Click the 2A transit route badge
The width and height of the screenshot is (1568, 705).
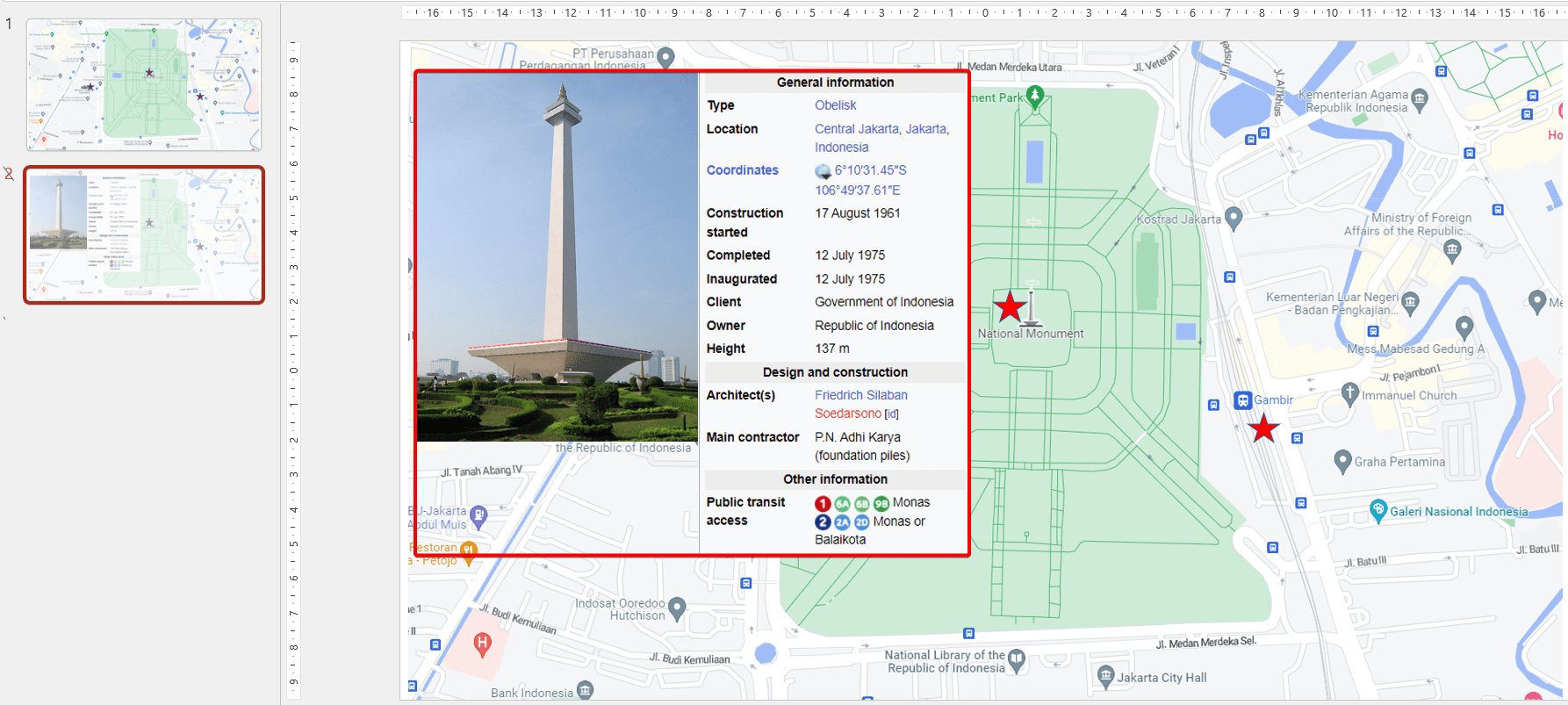(842, 522)
